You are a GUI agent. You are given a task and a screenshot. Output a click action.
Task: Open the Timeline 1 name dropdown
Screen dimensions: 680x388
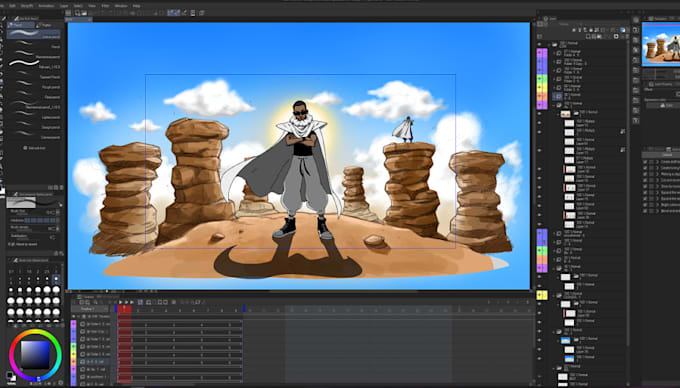[x=89, y=309]
